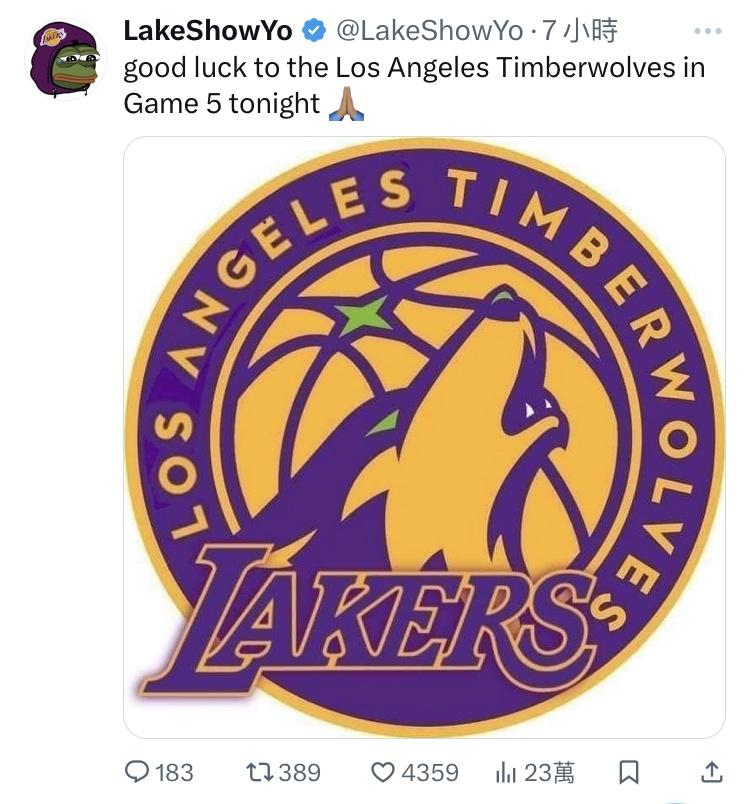The height and width of the screenshot is (804, 750).
Task: Open the Pepe frog profile avatar
Action: point(65,59)
